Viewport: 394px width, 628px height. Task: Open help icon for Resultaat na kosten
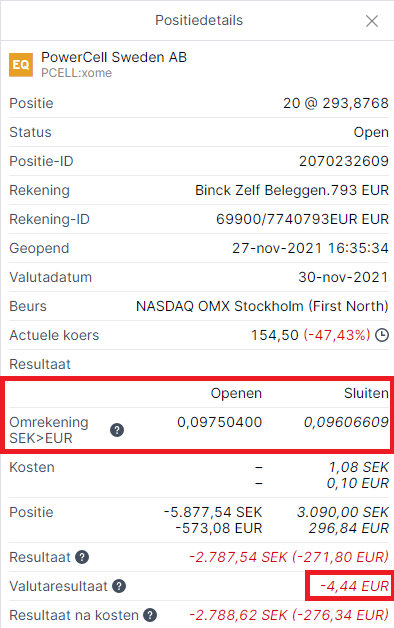point(150,615)
